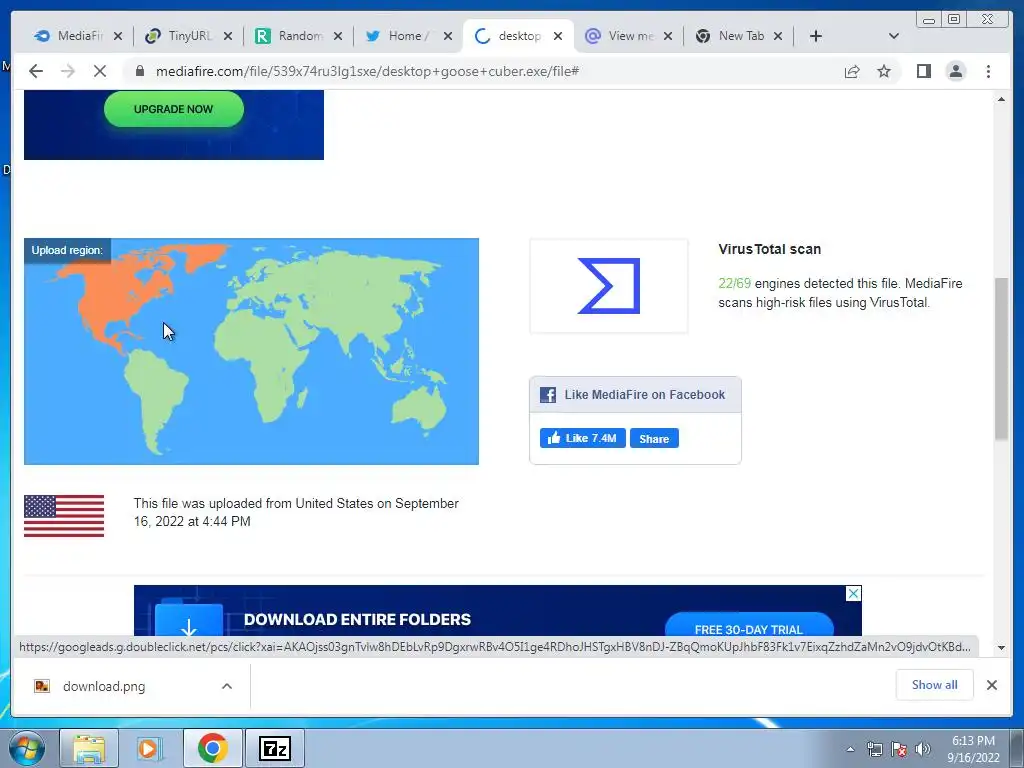Viewport: 1024px width, 768px height.
Task: Close the New Tab tab
Action: coord(778,37)
